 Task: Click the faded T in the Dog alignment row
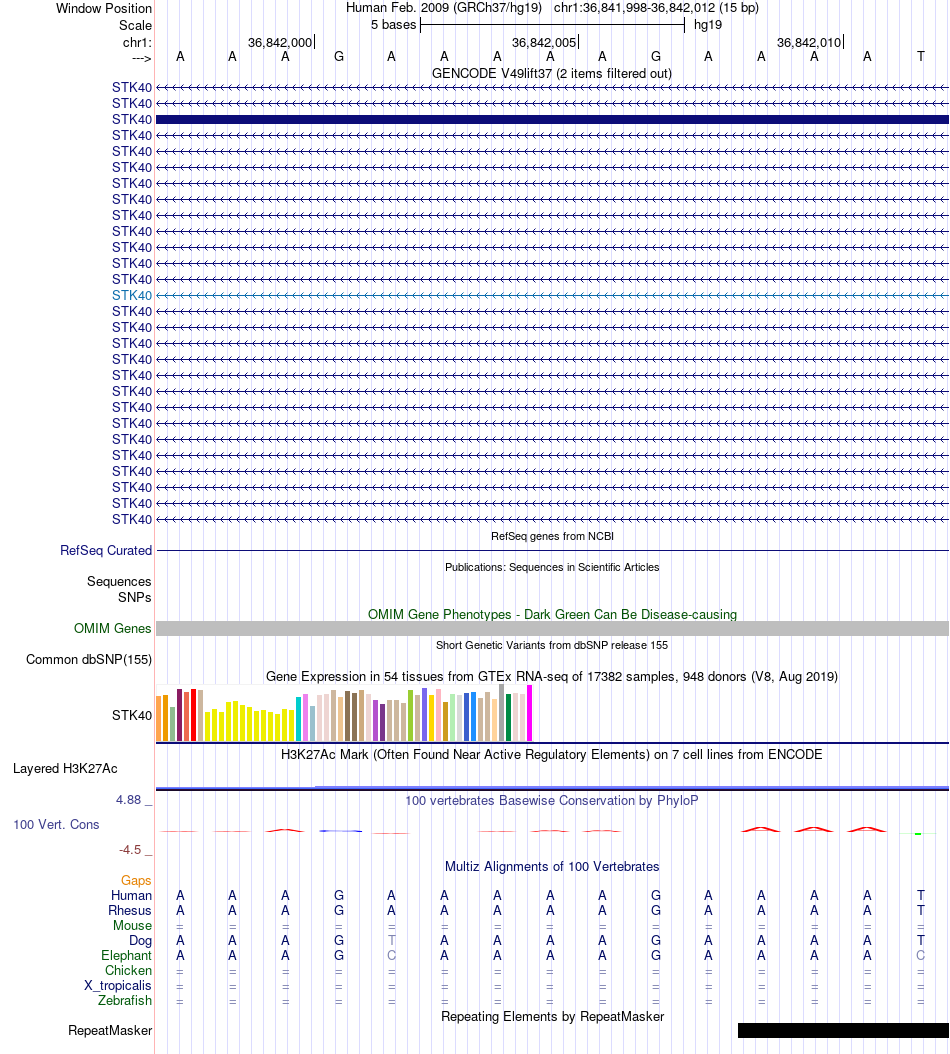point(391,940)
